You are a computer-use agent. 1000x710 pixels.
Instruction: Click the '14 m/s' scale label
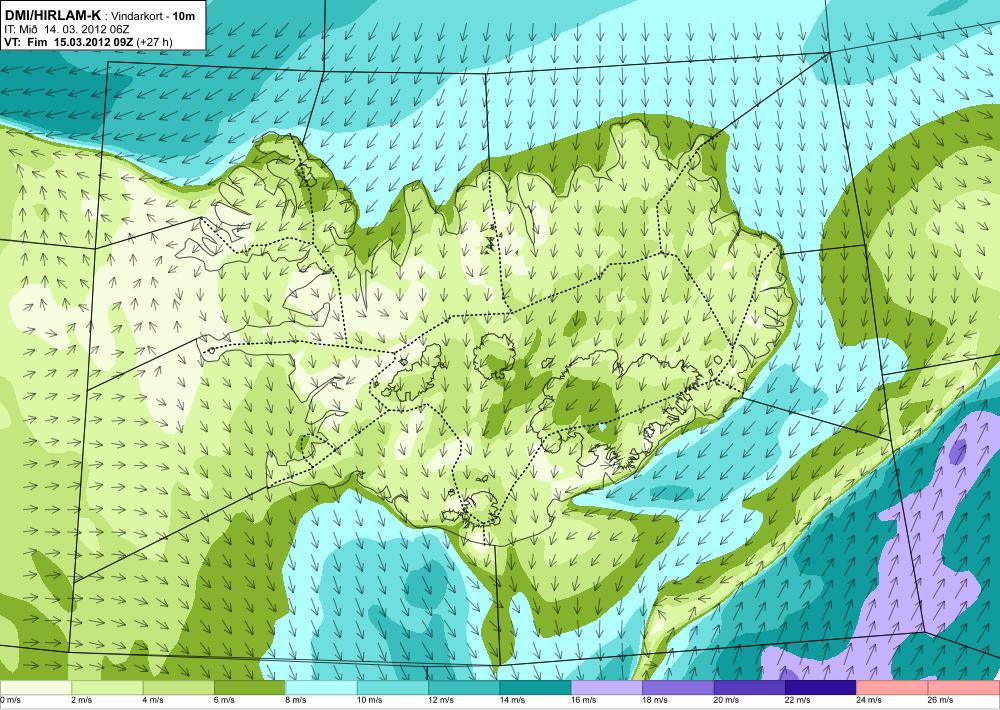[x=512, y=700]
